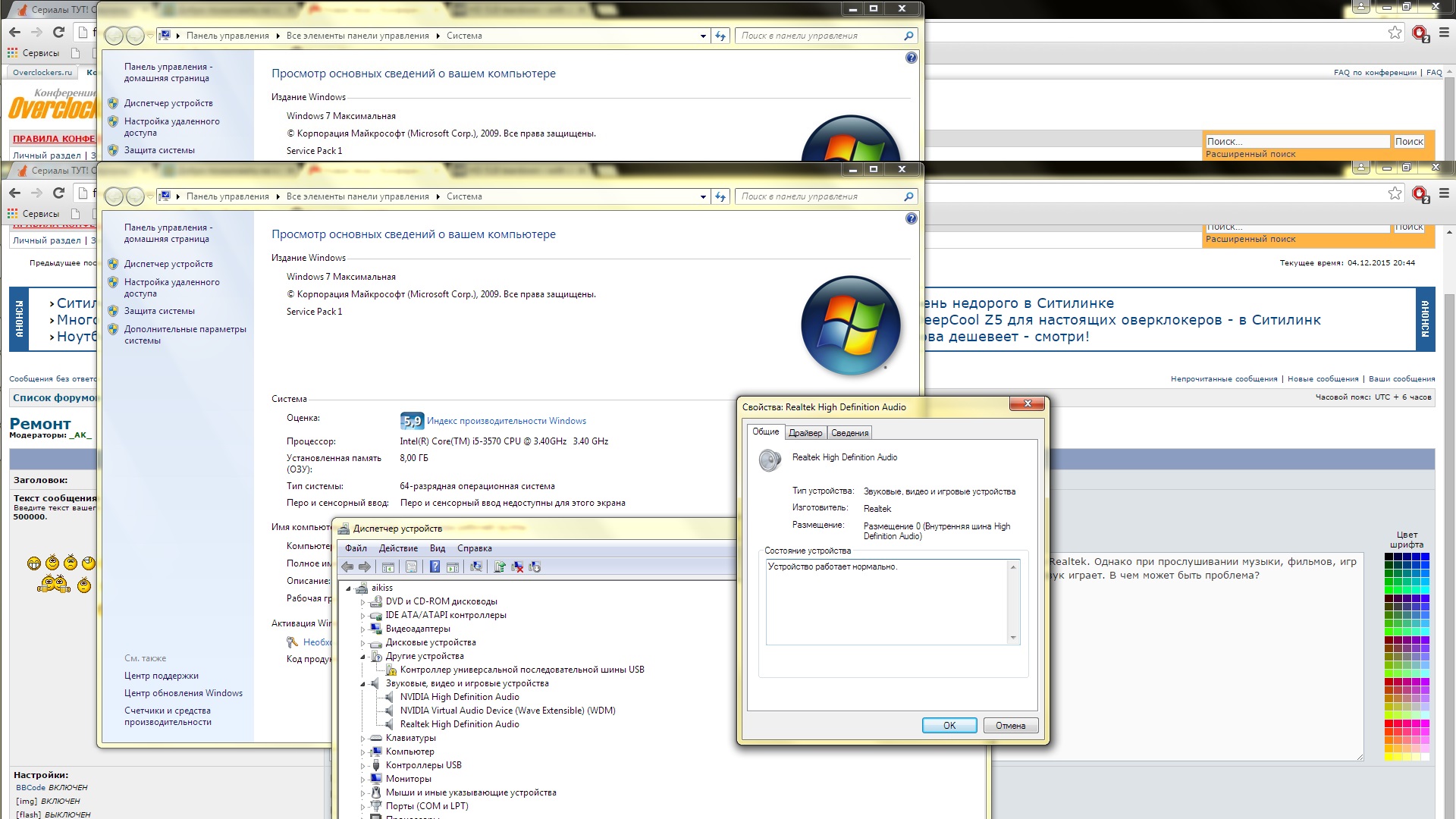The width and height of the screenshot is (1456, 819).
Task: Collapse the aikiss root node
Action: (348, 588)
